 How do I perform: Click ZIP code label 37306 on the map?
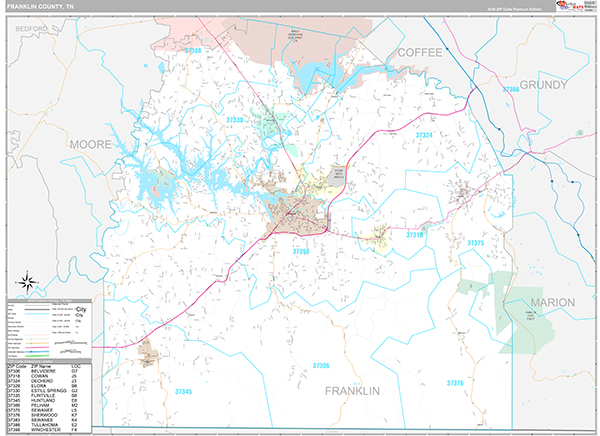coord(321,366)
